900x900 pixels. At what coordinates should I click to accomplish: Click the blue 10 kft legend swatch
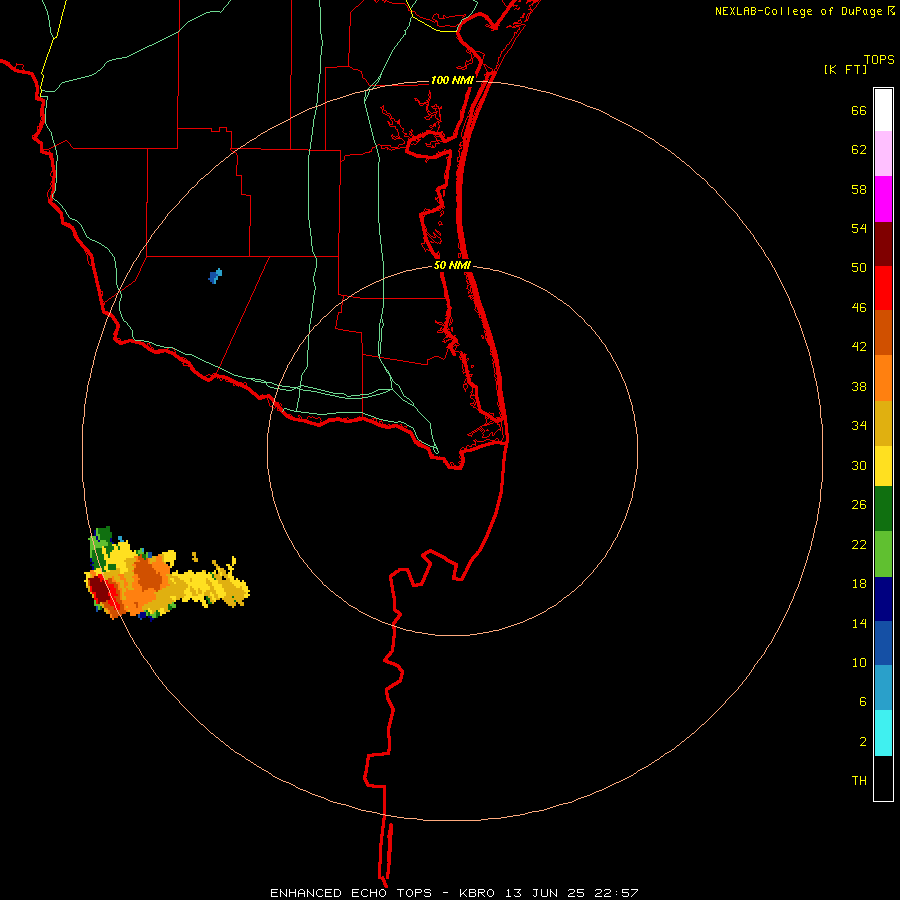point(883,643)
